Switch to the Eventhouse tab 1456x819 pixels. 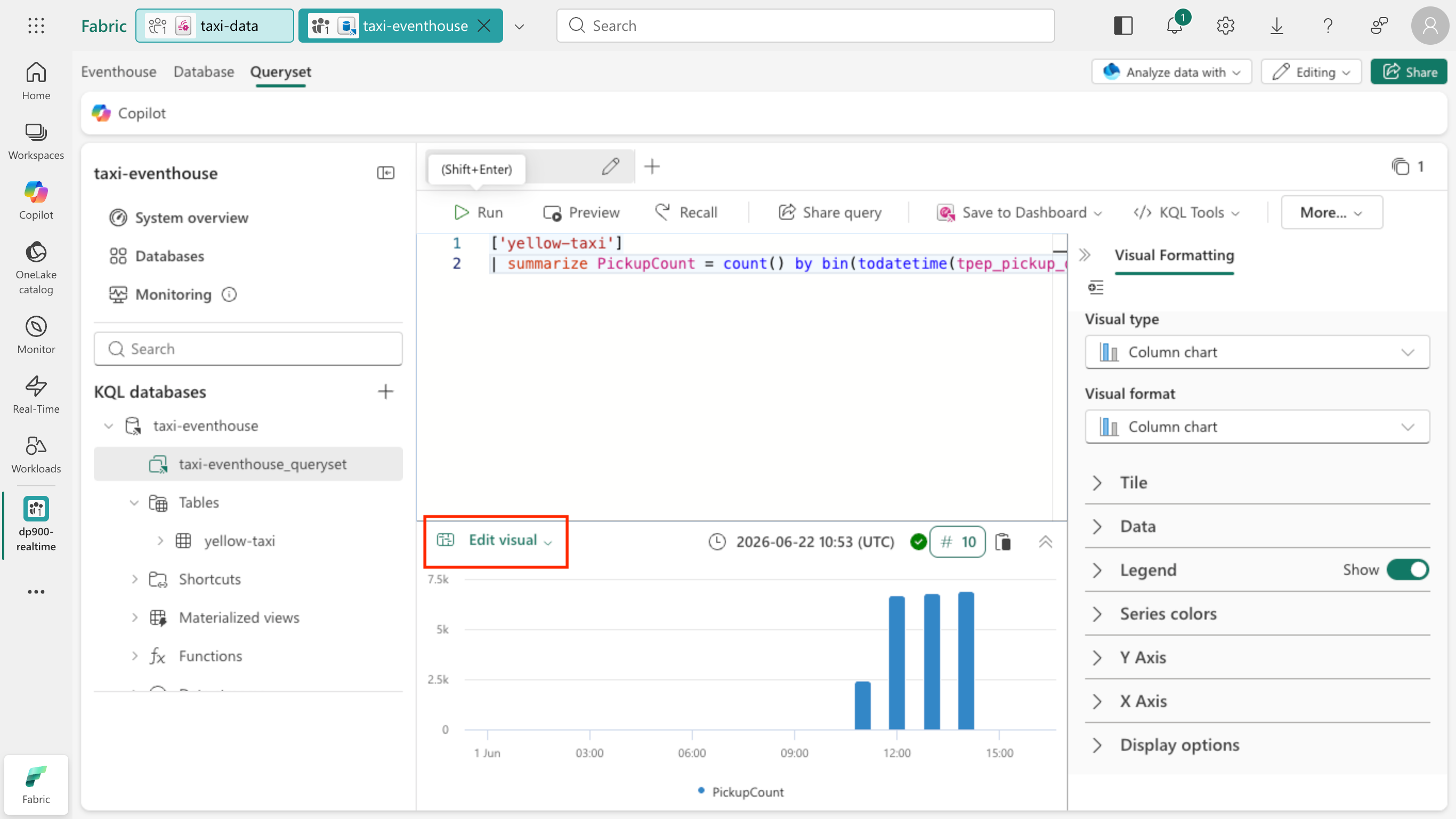point(119,72)
